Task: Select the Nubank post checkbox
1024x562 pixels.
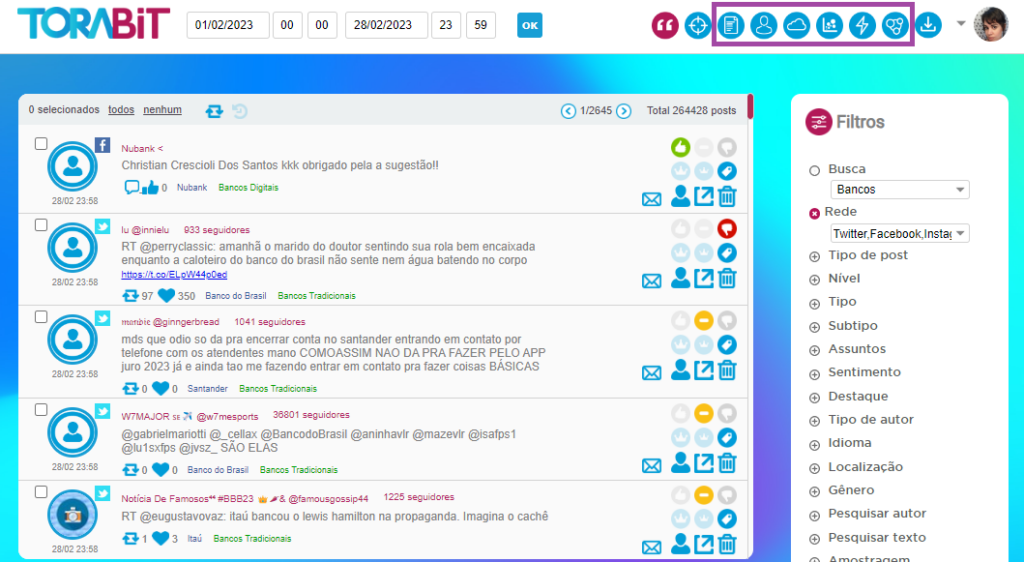Action: 40,144
